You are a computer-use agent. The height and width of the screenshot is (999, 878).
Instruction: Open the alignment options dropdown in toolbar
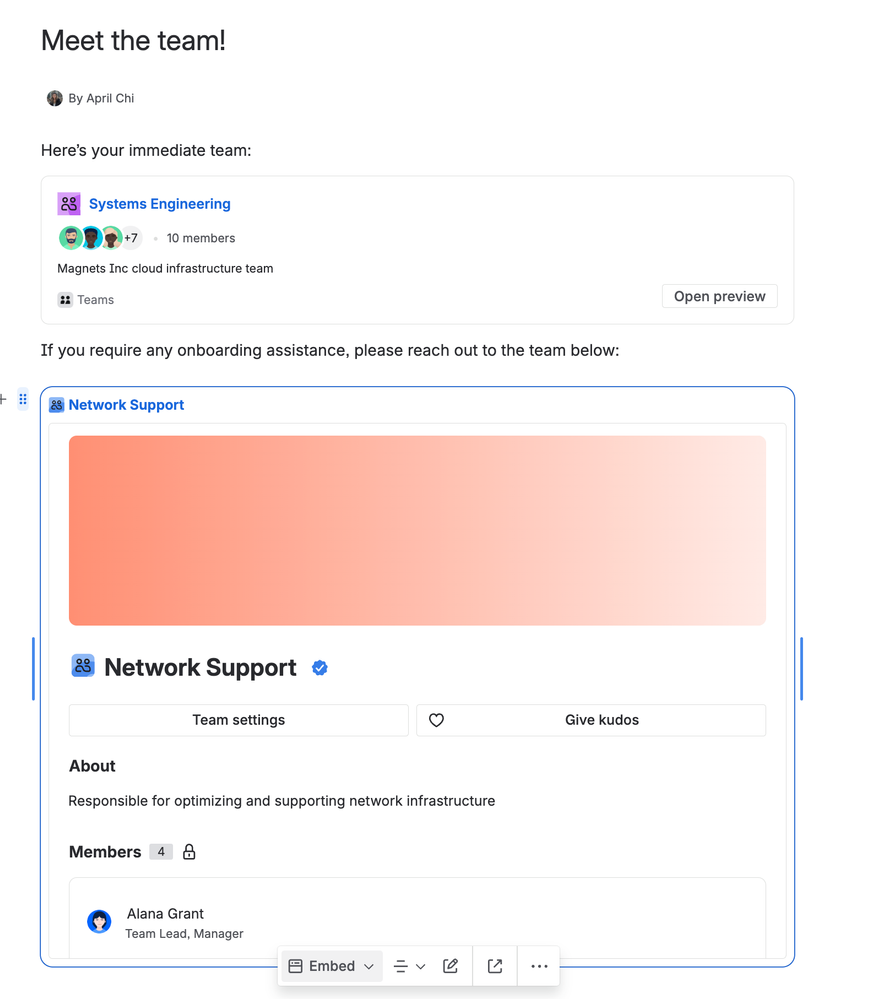click(409, 967)
